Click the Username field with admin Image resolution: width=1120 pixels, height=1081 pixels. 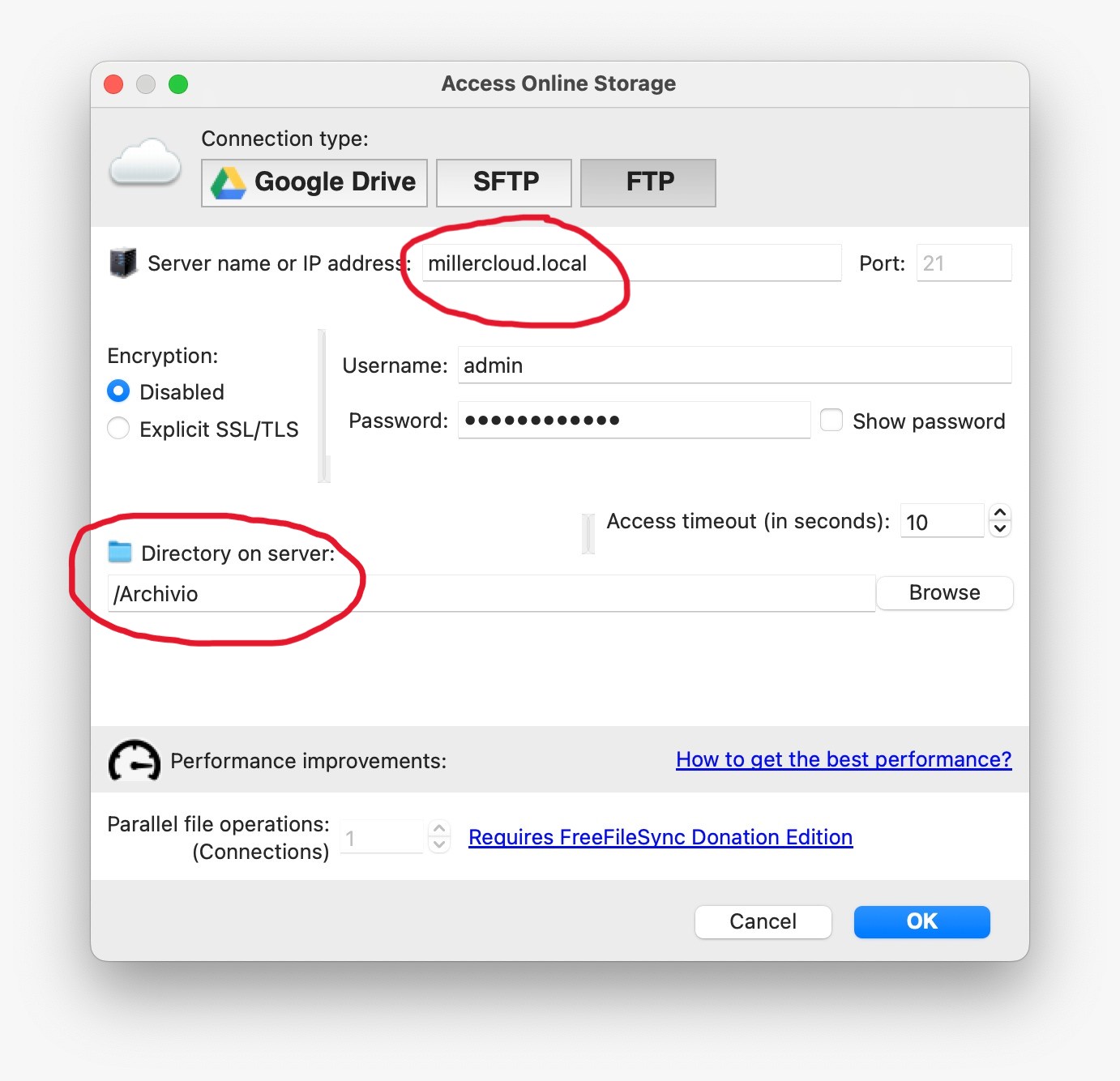[734, 365]
